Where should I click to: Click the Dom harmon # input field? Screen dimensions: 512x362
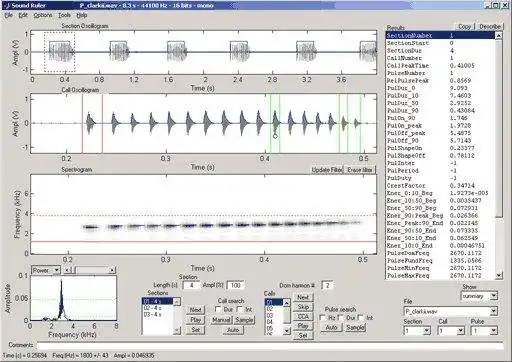tap(327, 285)
